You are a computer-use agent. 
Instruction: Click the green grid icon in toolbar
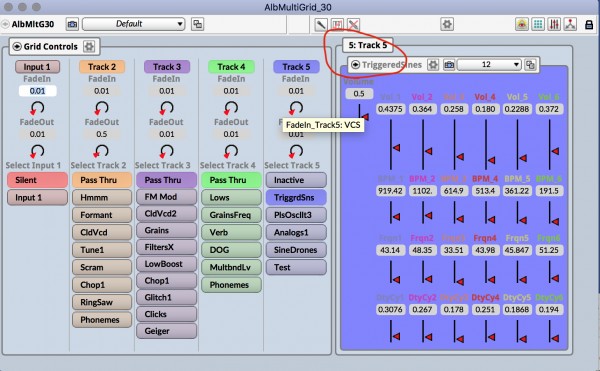(538, 24)
